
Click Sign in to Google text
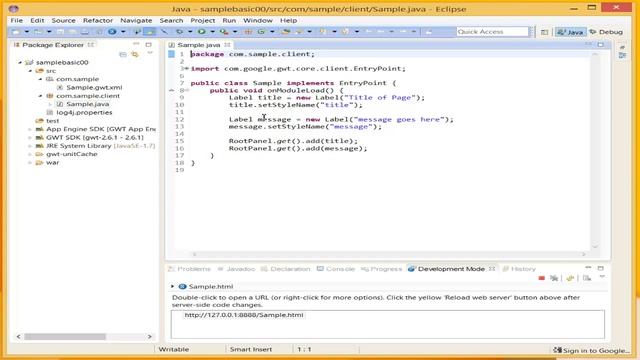point(596,351)
